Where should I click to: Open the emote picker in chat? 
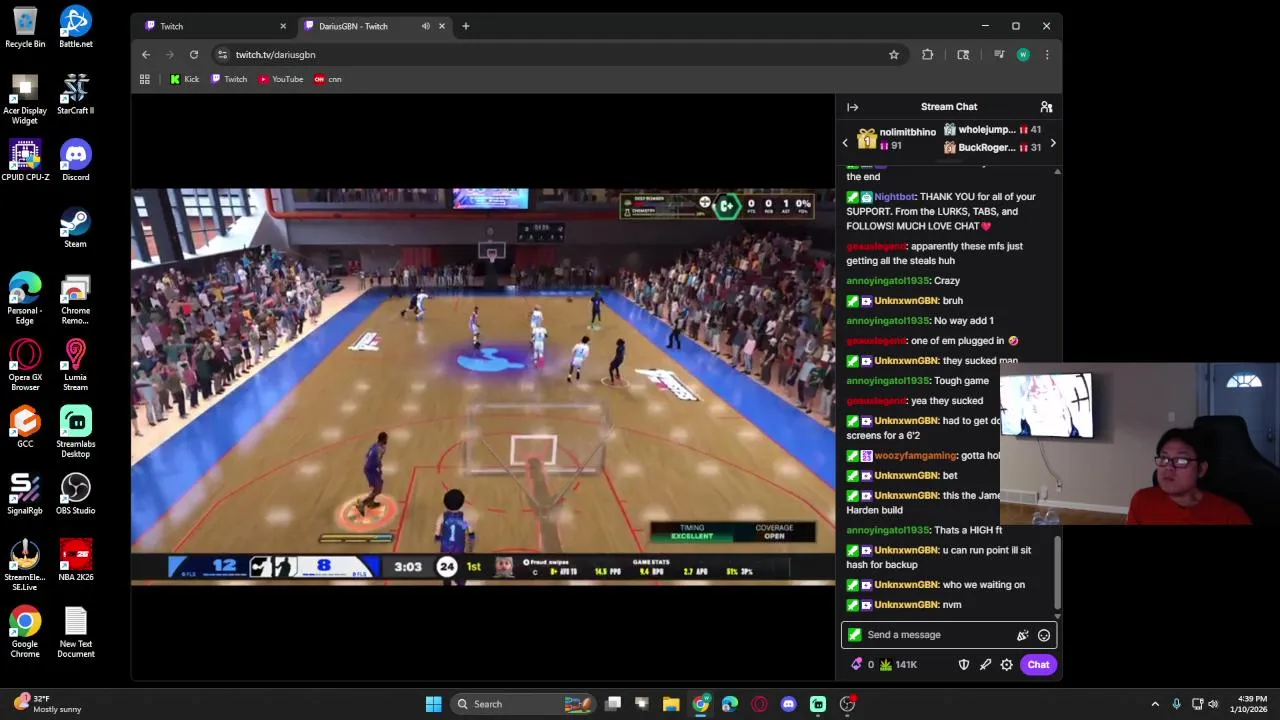click(x=1044, y=635)
